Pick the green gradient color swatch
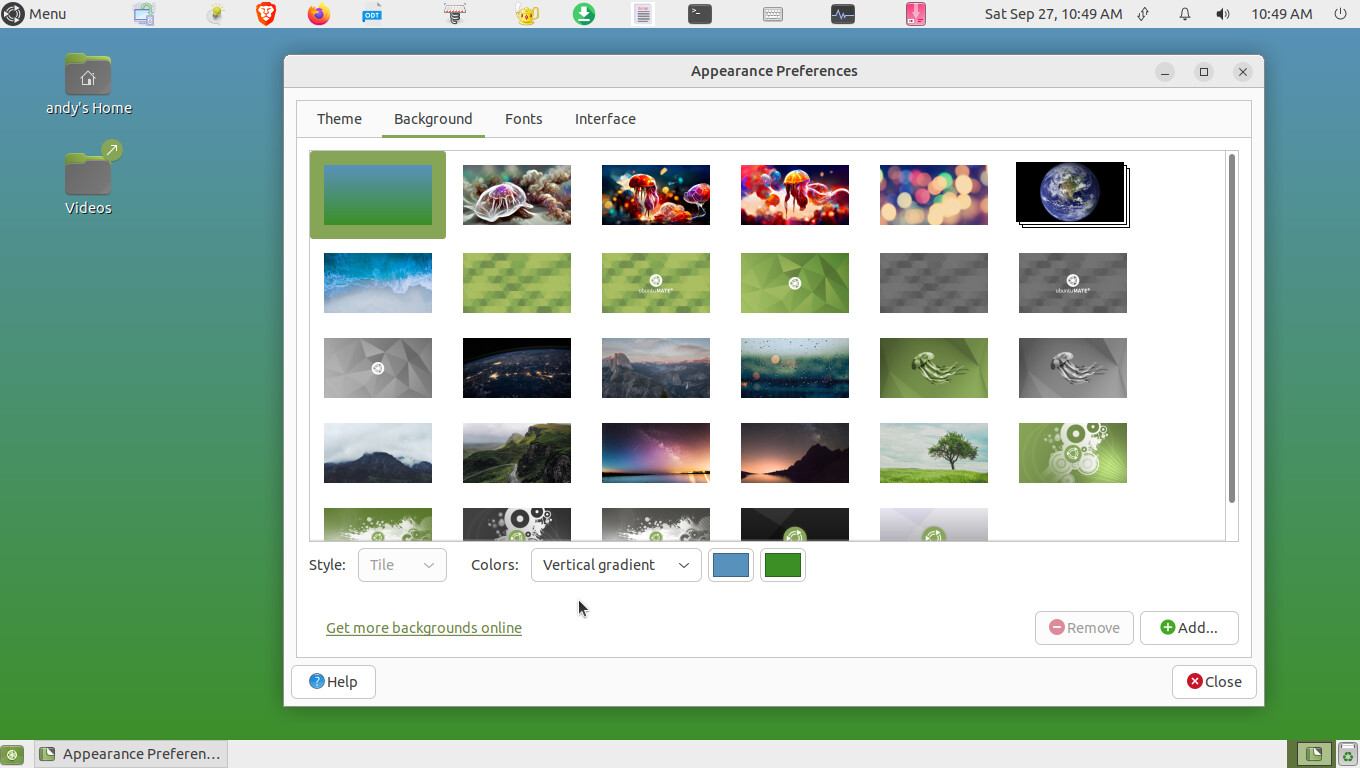This screenshot has height=768, width=1360. click(782, 565)
